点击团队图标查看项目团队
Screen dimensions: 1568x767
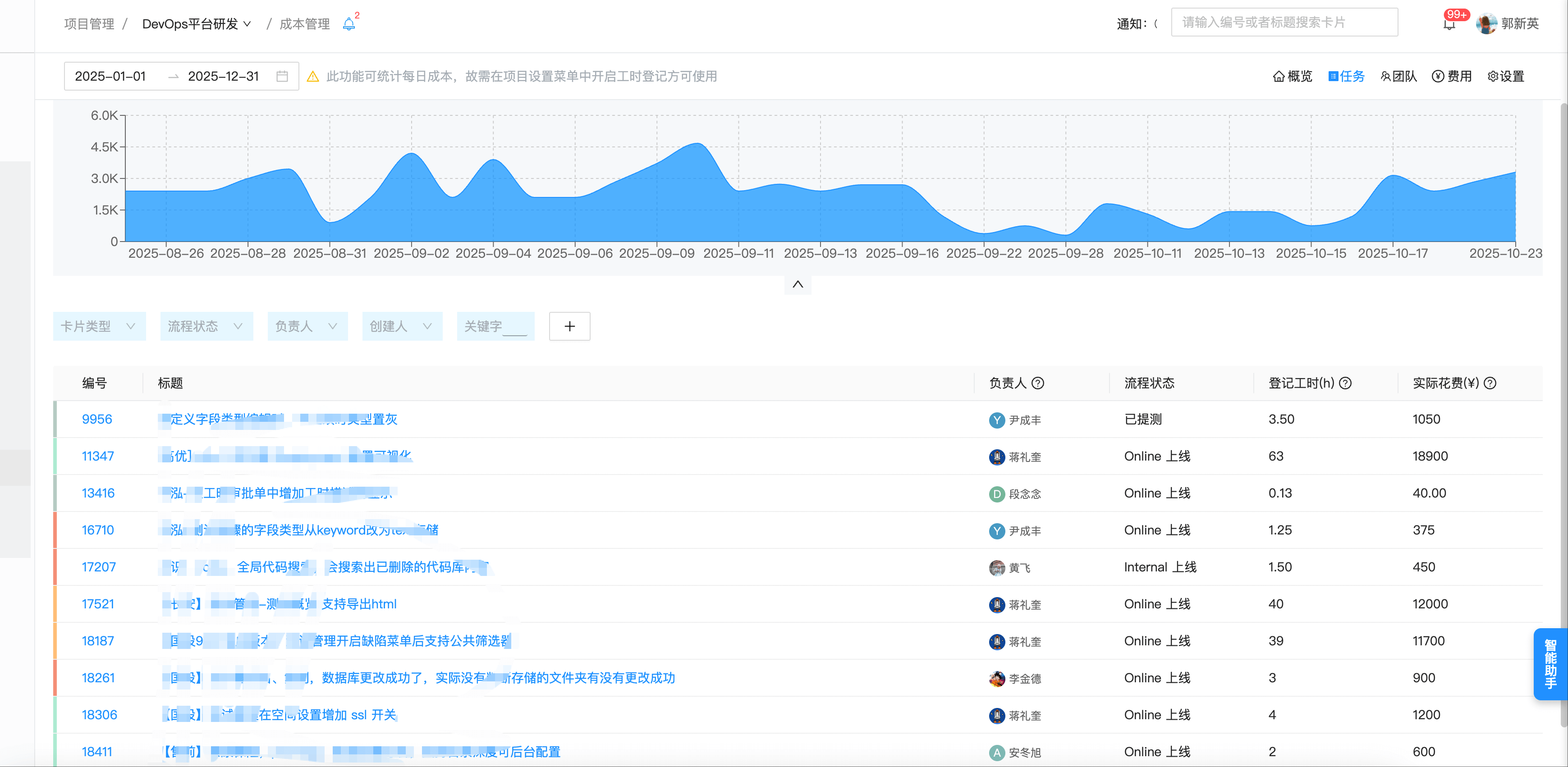1398,76
